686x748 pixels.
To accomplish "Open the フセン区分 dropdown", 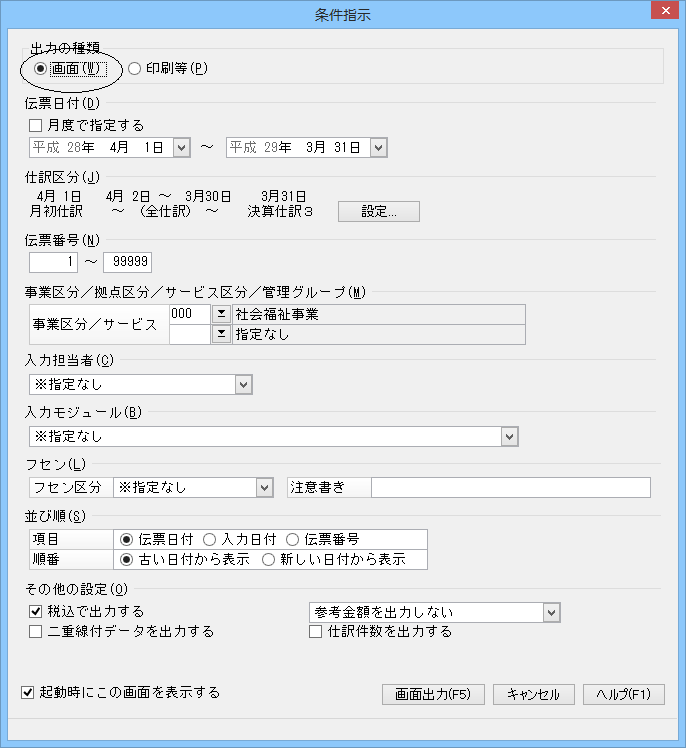I will [x=264, y=487].
